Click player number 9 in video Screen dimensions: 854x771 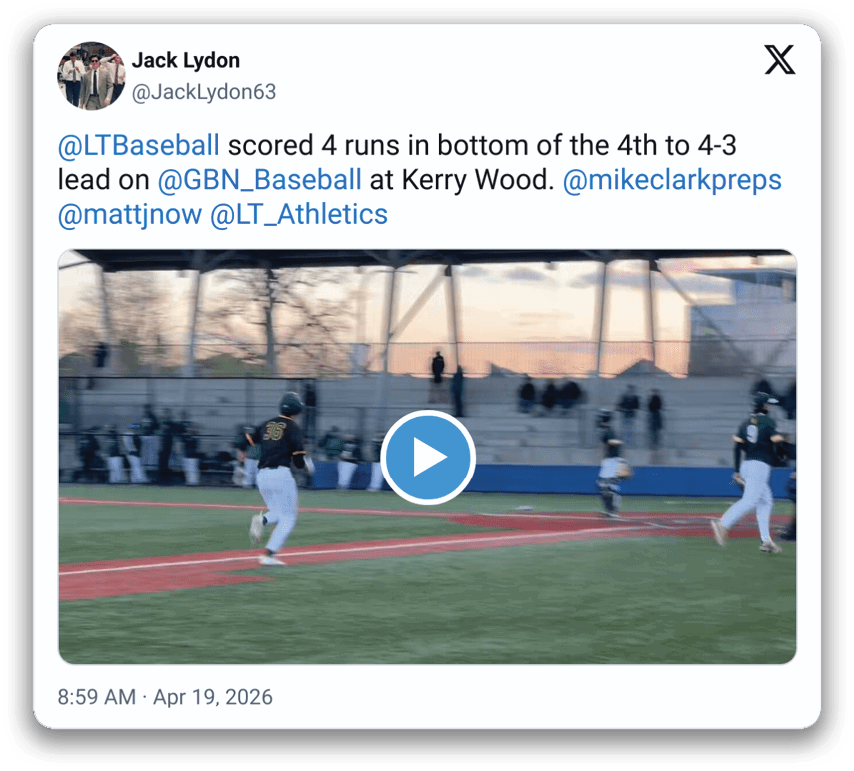[x=753, y=471]
